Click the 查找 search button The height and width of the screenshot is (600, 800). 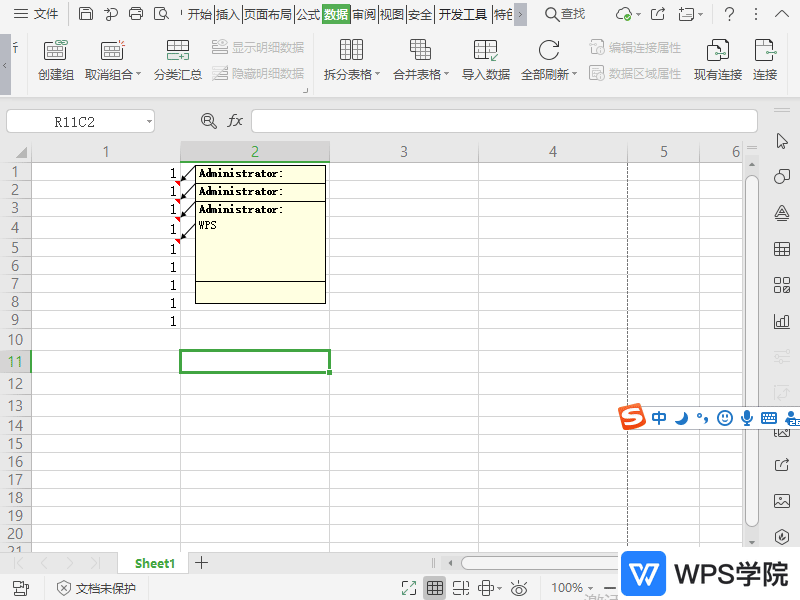565,14
